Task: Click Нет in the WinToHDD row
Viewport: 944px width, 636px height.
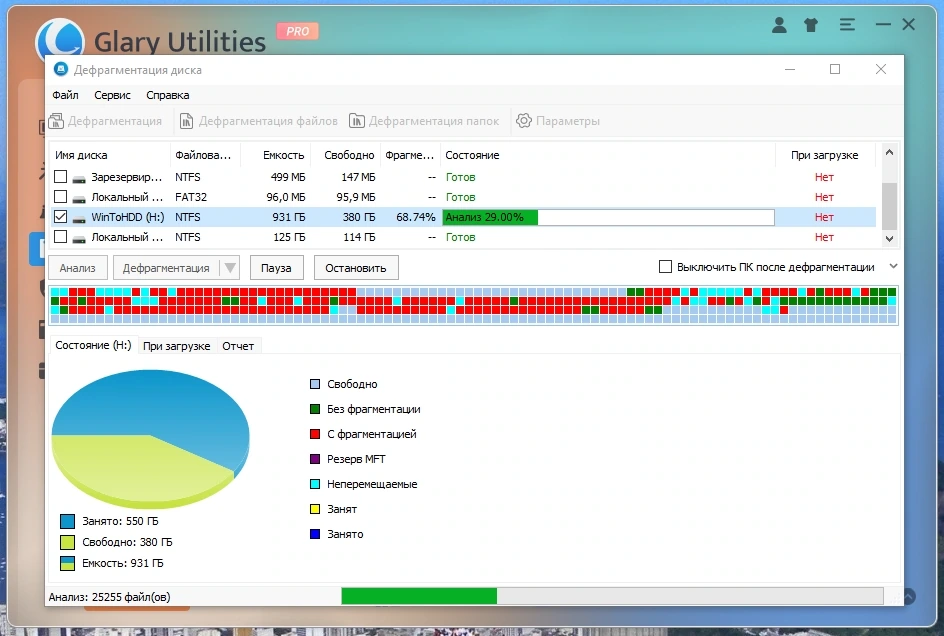Action: click(824, 217)
